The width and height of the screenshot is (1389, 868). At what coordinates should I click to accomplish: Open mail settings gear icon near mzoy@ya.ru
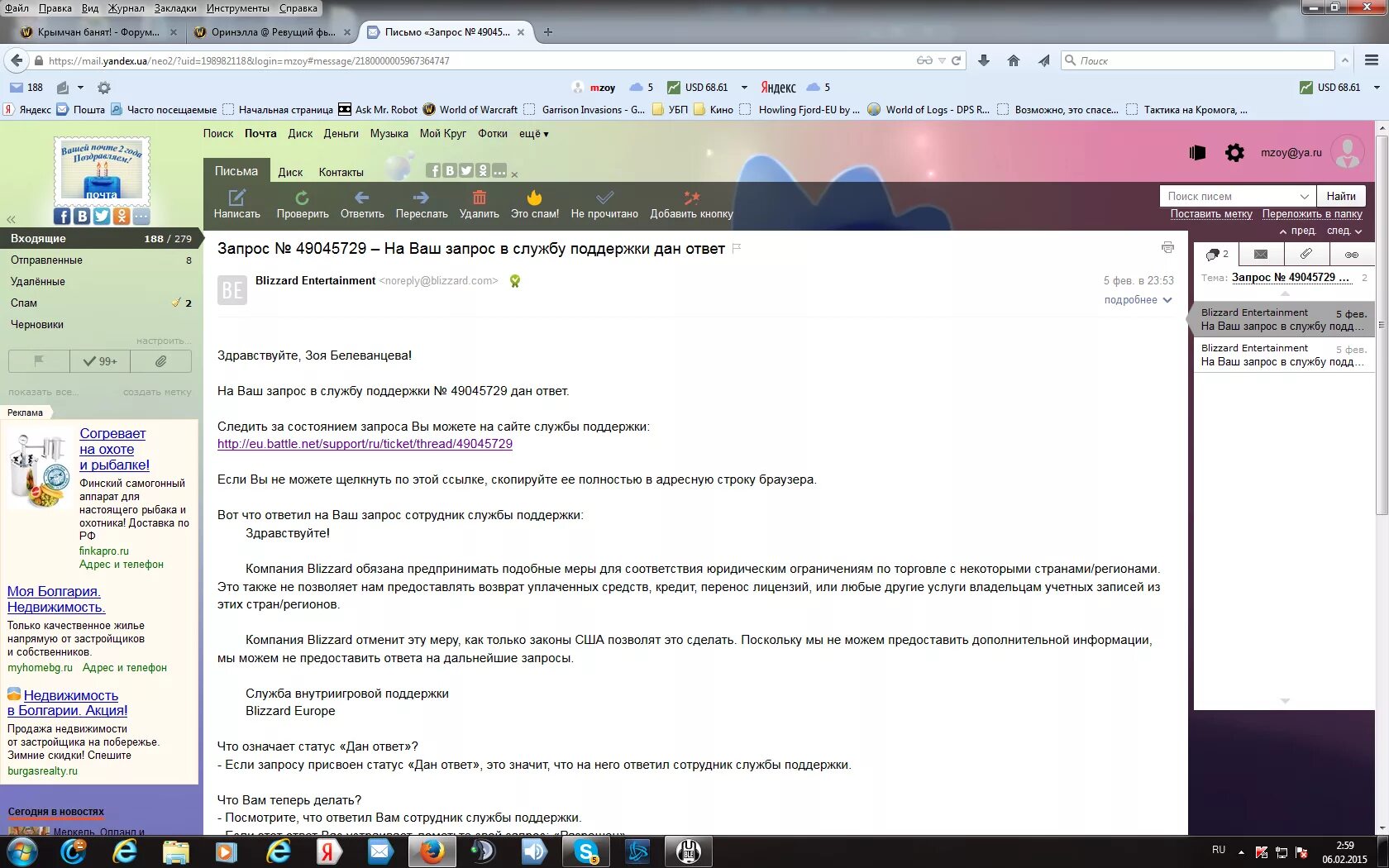(1234, 153)
